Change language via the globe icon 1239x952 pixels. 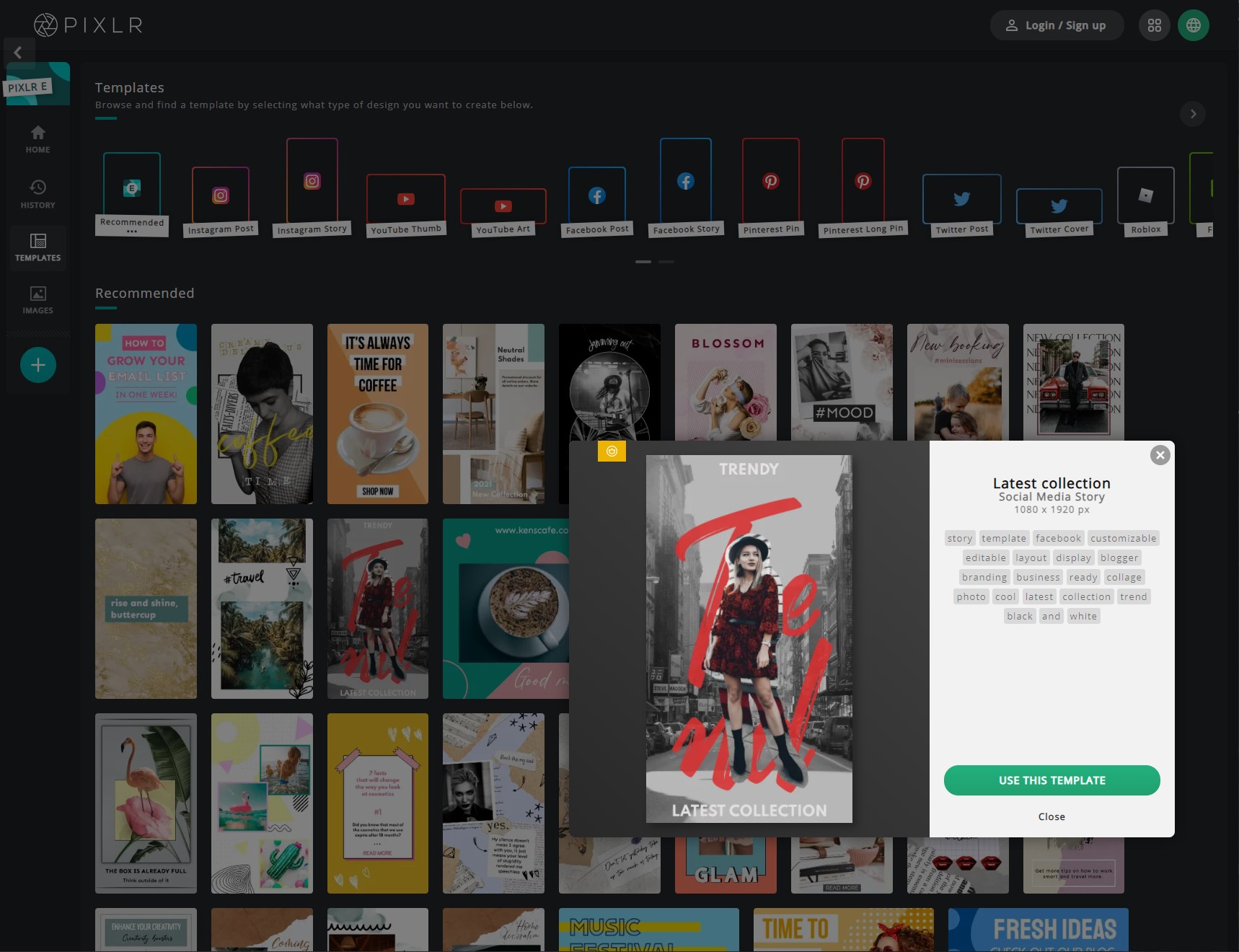pos(1194,25)
